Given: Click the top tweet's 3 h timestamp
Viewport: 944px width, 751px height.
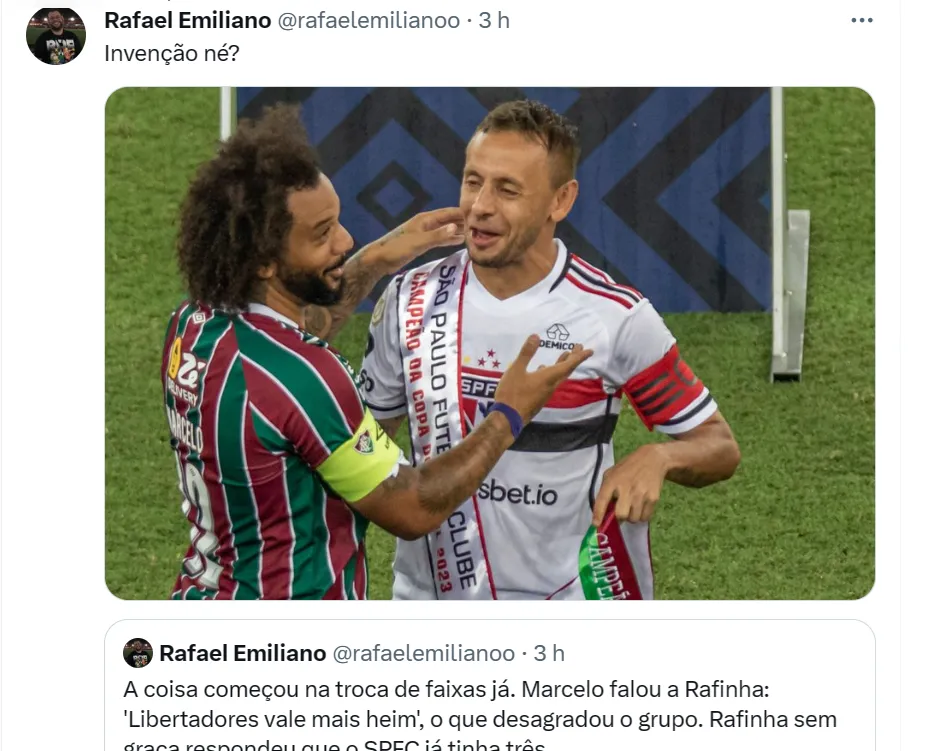Looking at the screenshot, I should point(494,20).
